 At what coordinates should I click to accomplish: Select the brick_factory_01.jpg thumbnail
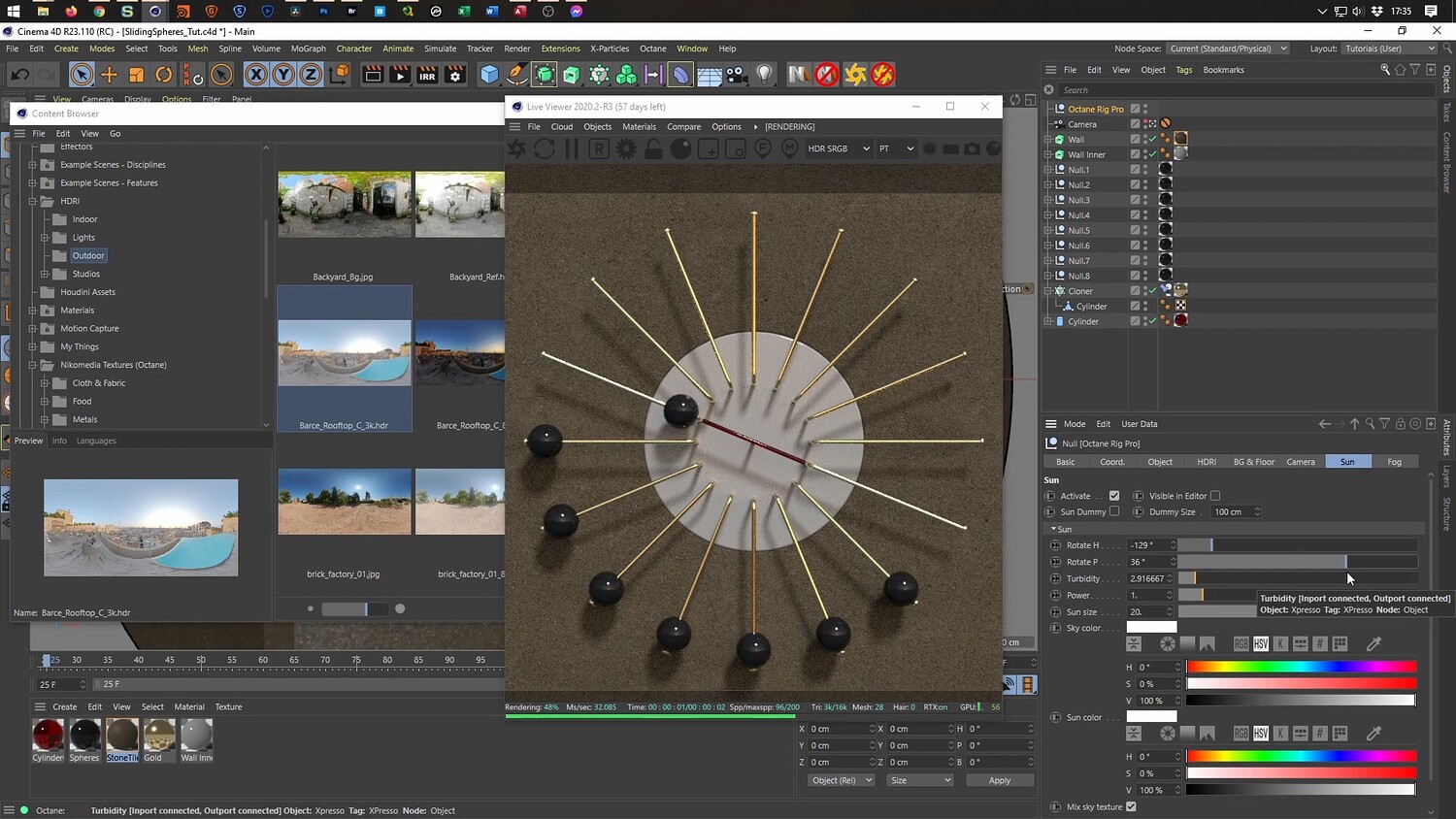(x=344, y=502)
